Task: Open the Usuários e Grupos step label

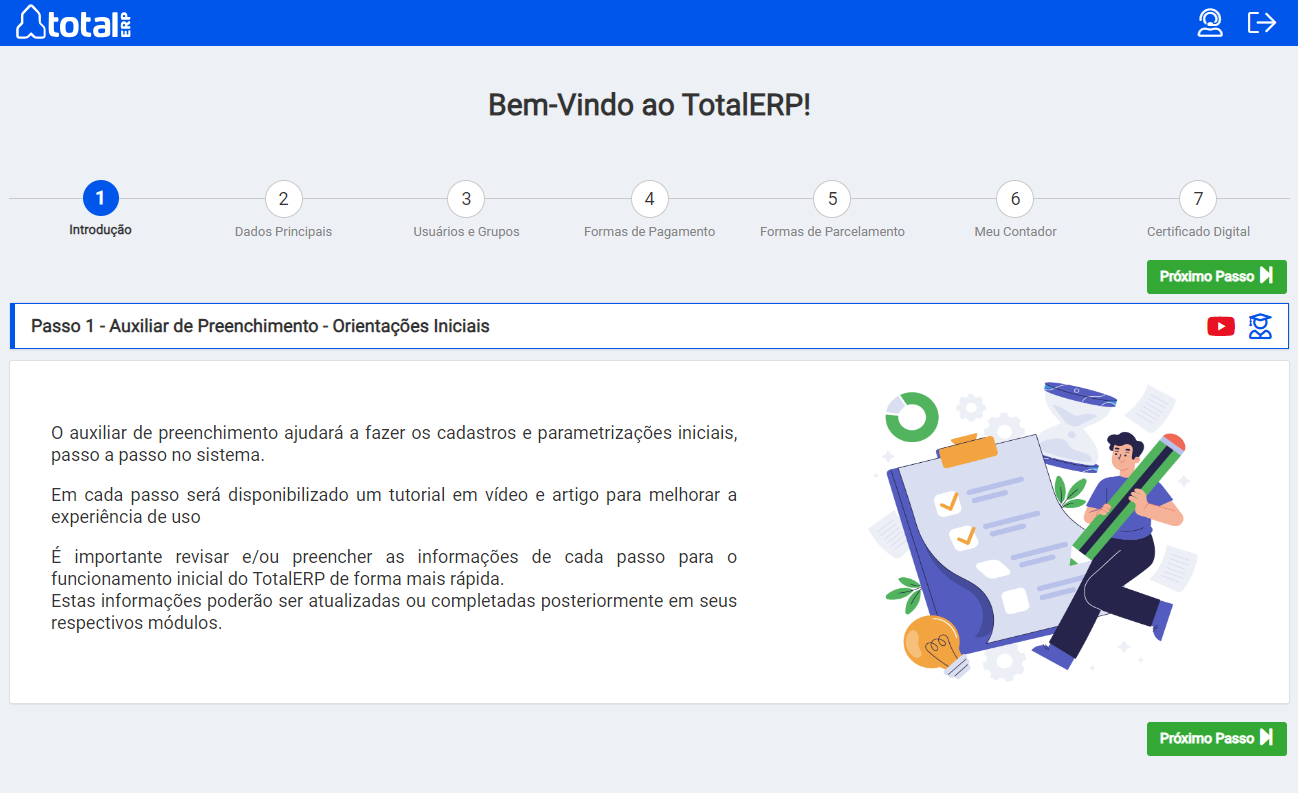Action: [x=466, y=232]
